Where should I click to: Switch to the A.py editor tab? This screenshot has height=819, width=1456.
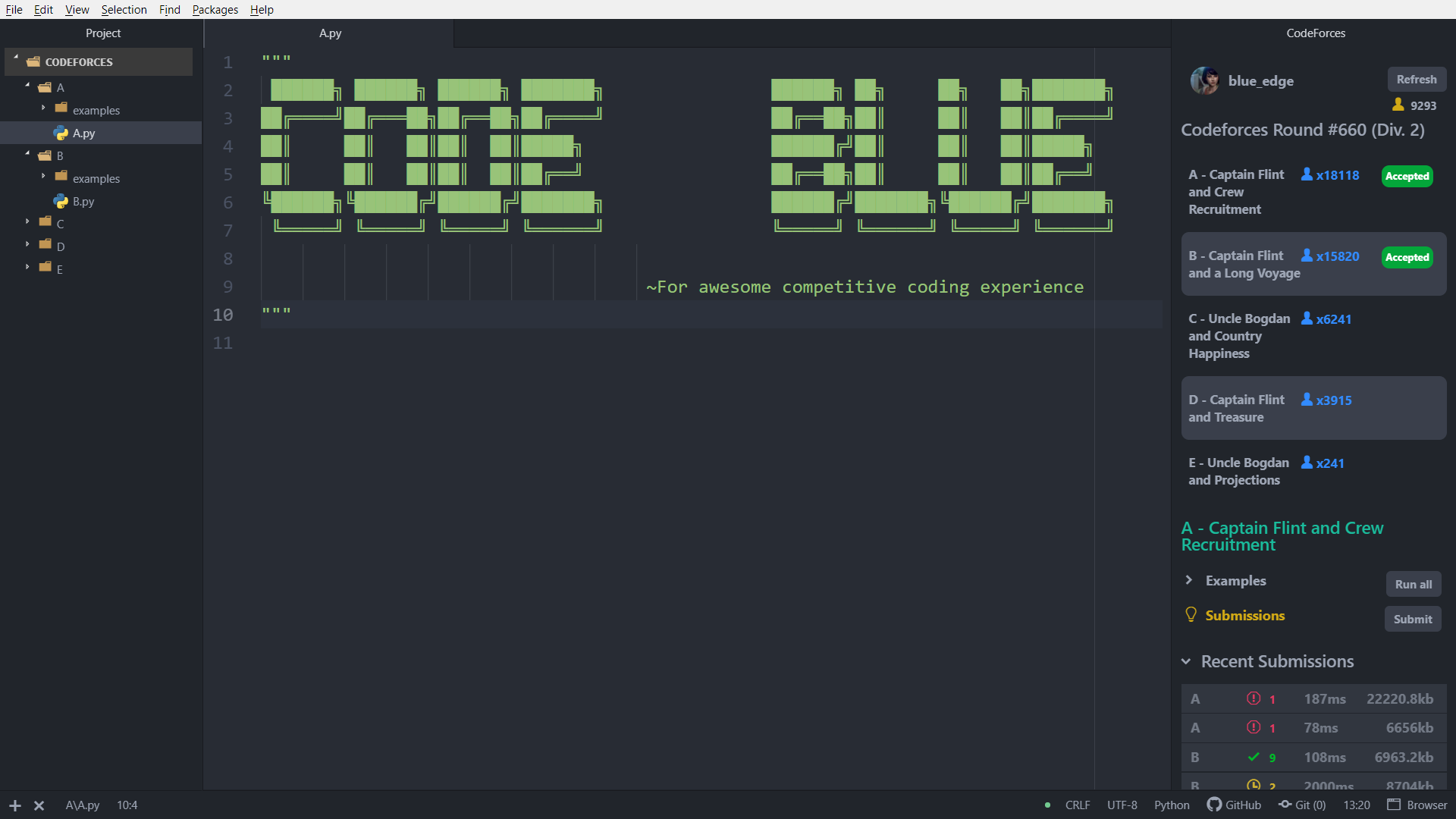[330, 33]
